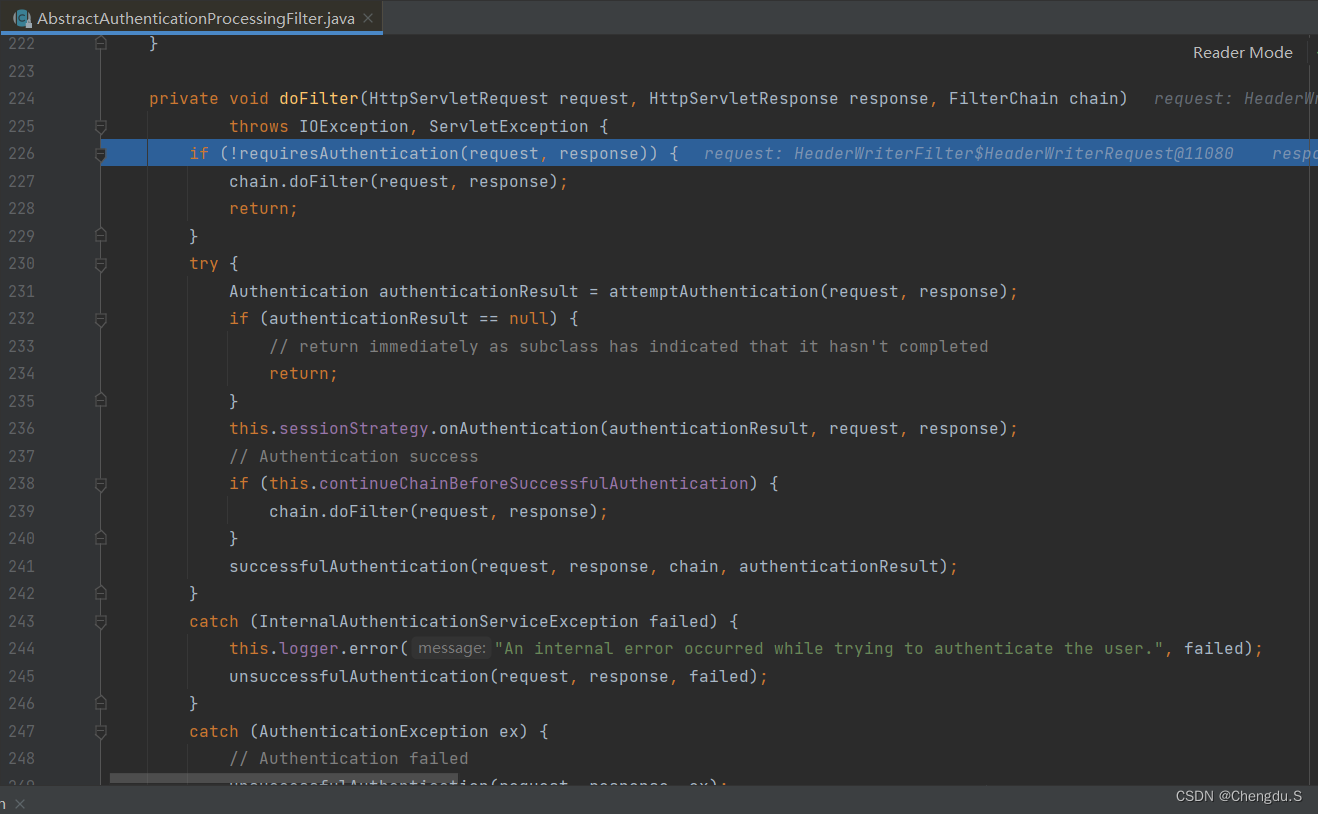Collapse the if block at line 226

(x=100, y=154)
